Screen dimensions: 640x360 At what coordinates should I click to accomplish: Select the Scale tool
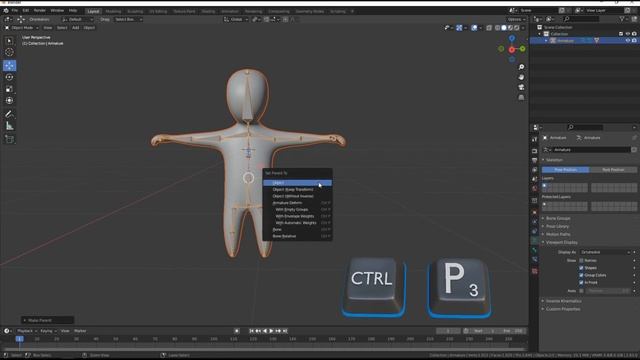coord(9,89)
